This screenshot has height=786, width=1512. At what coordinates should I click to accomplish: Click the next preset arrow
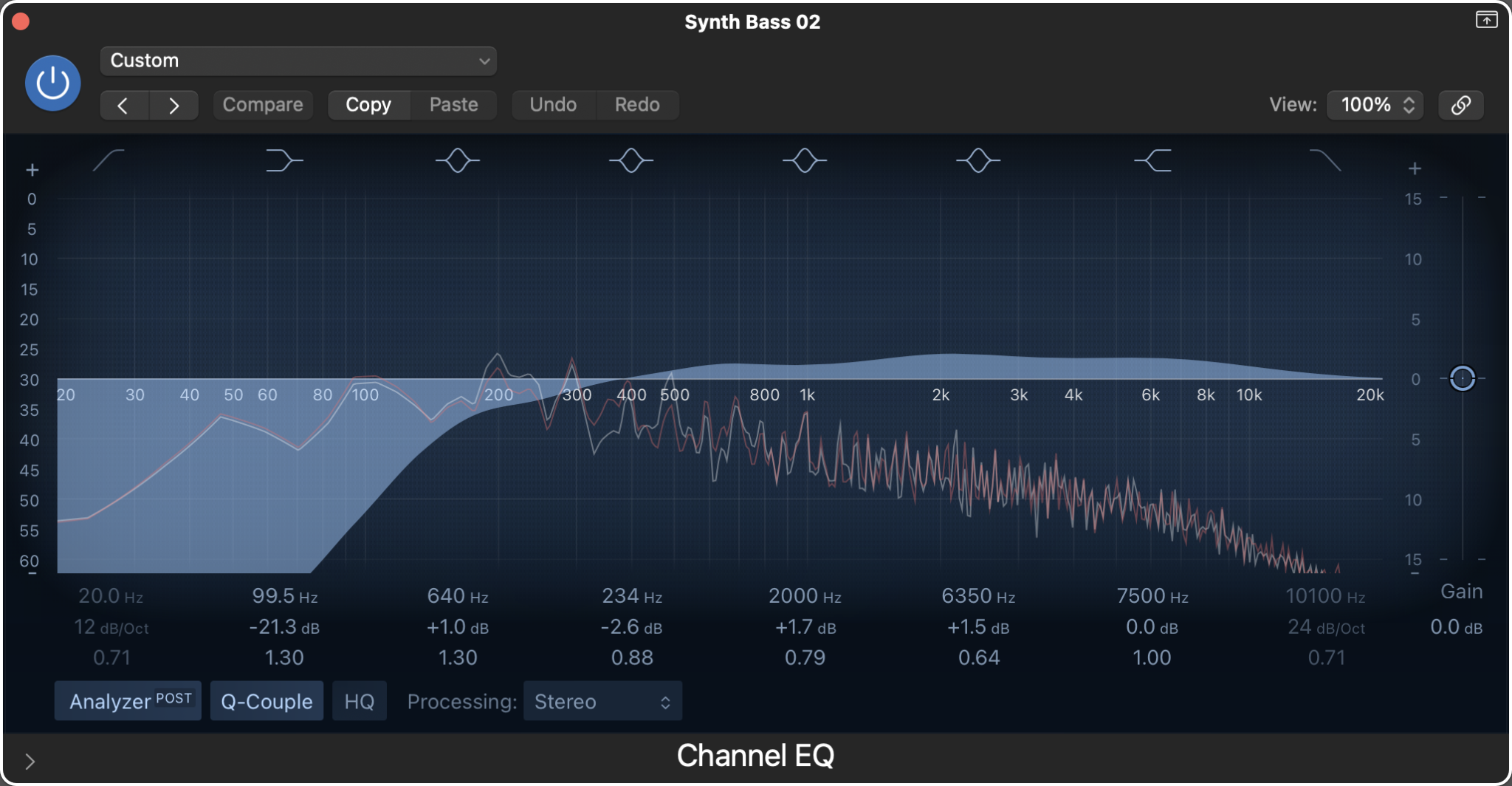pos(174,105)
